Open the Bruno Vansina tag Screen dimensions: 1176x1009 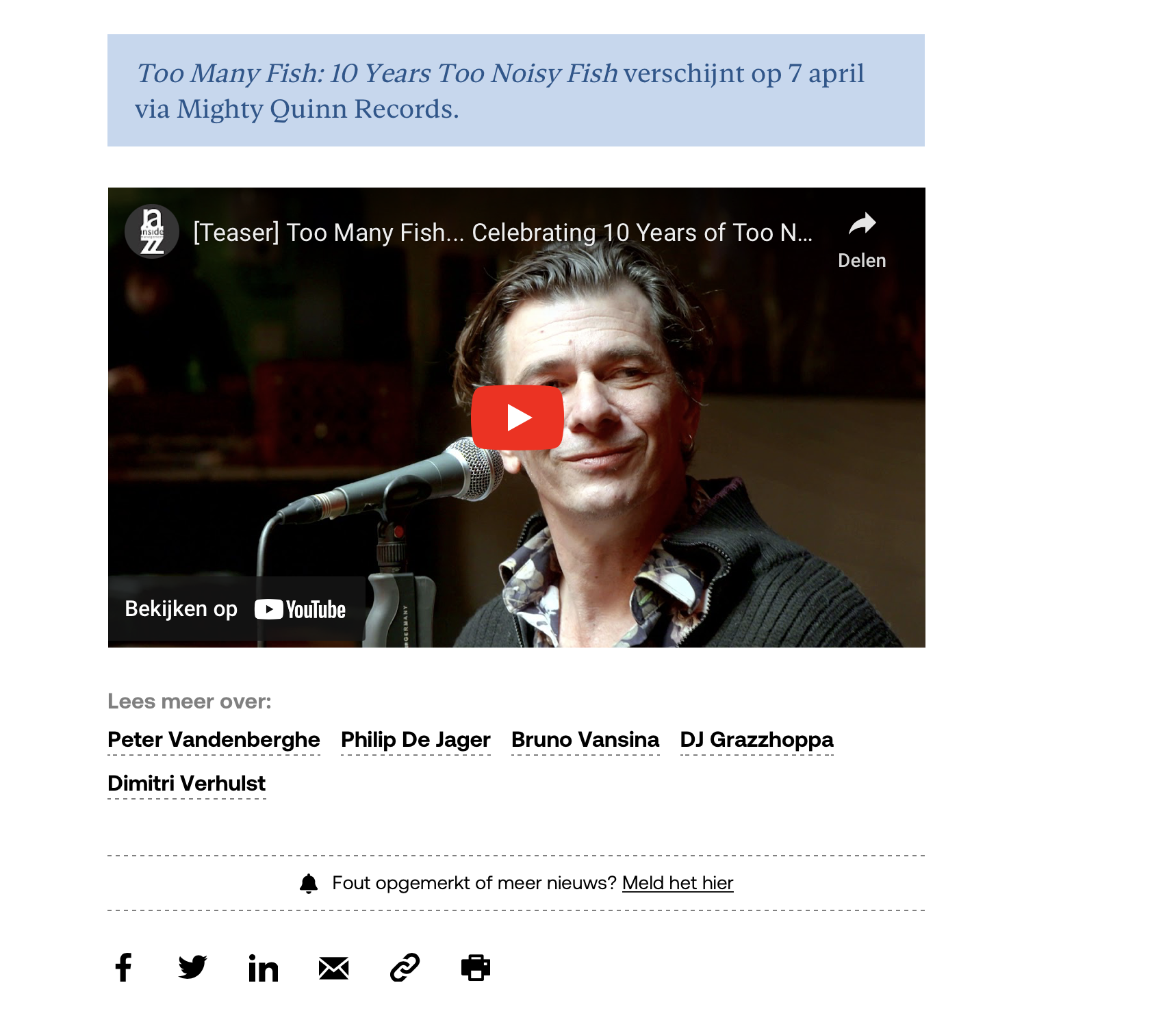[x=585, y=739]
